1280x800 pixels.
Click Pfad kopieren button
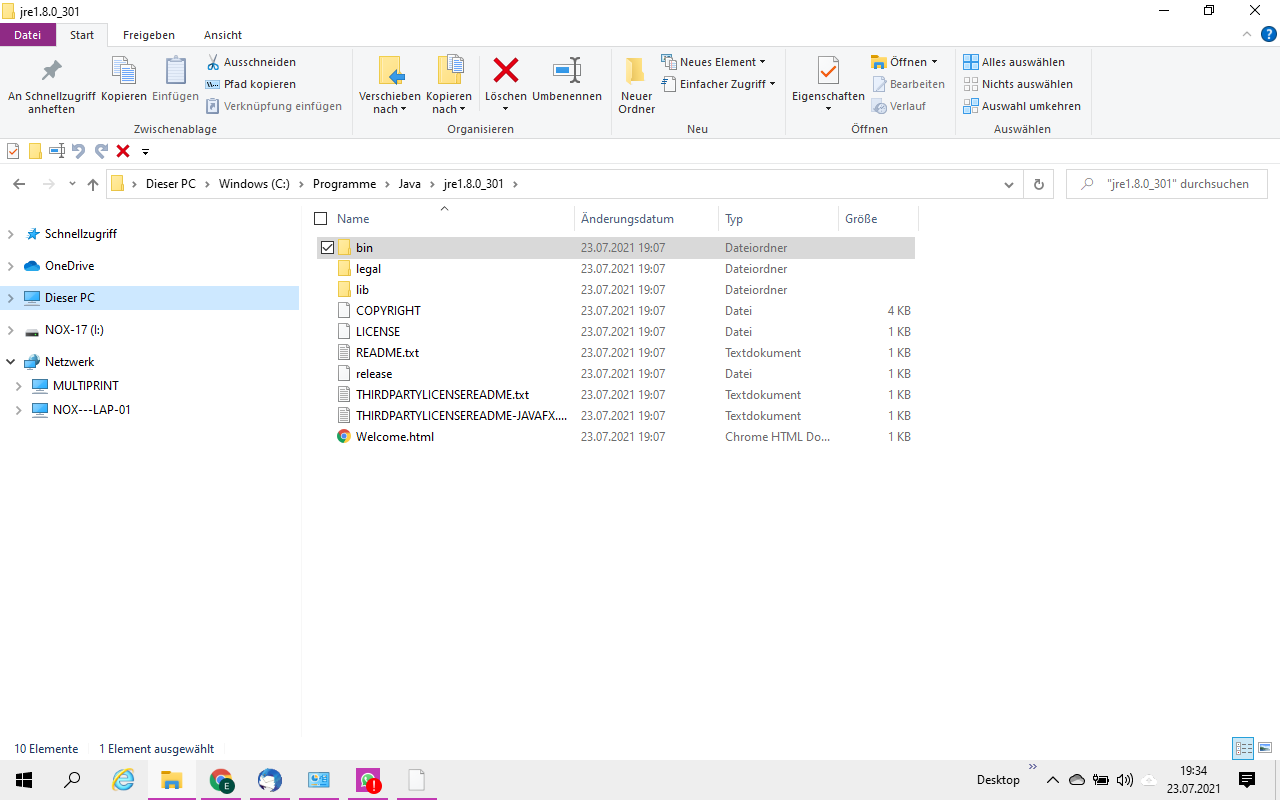(250, 84)
